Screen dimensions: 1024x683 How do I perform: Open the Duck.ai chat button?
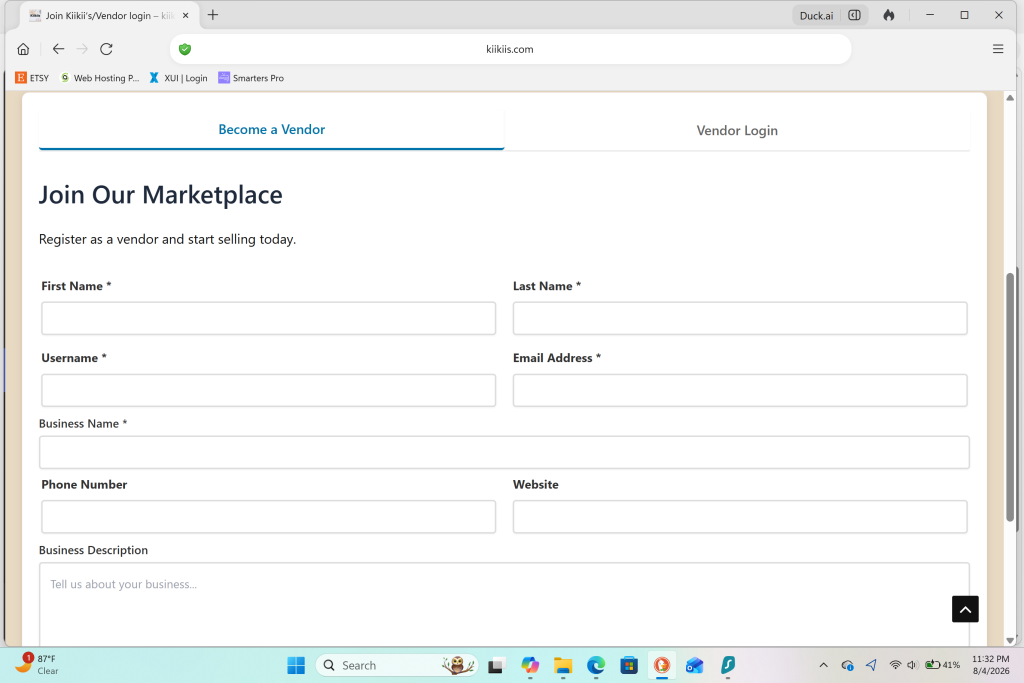point(816,15)
